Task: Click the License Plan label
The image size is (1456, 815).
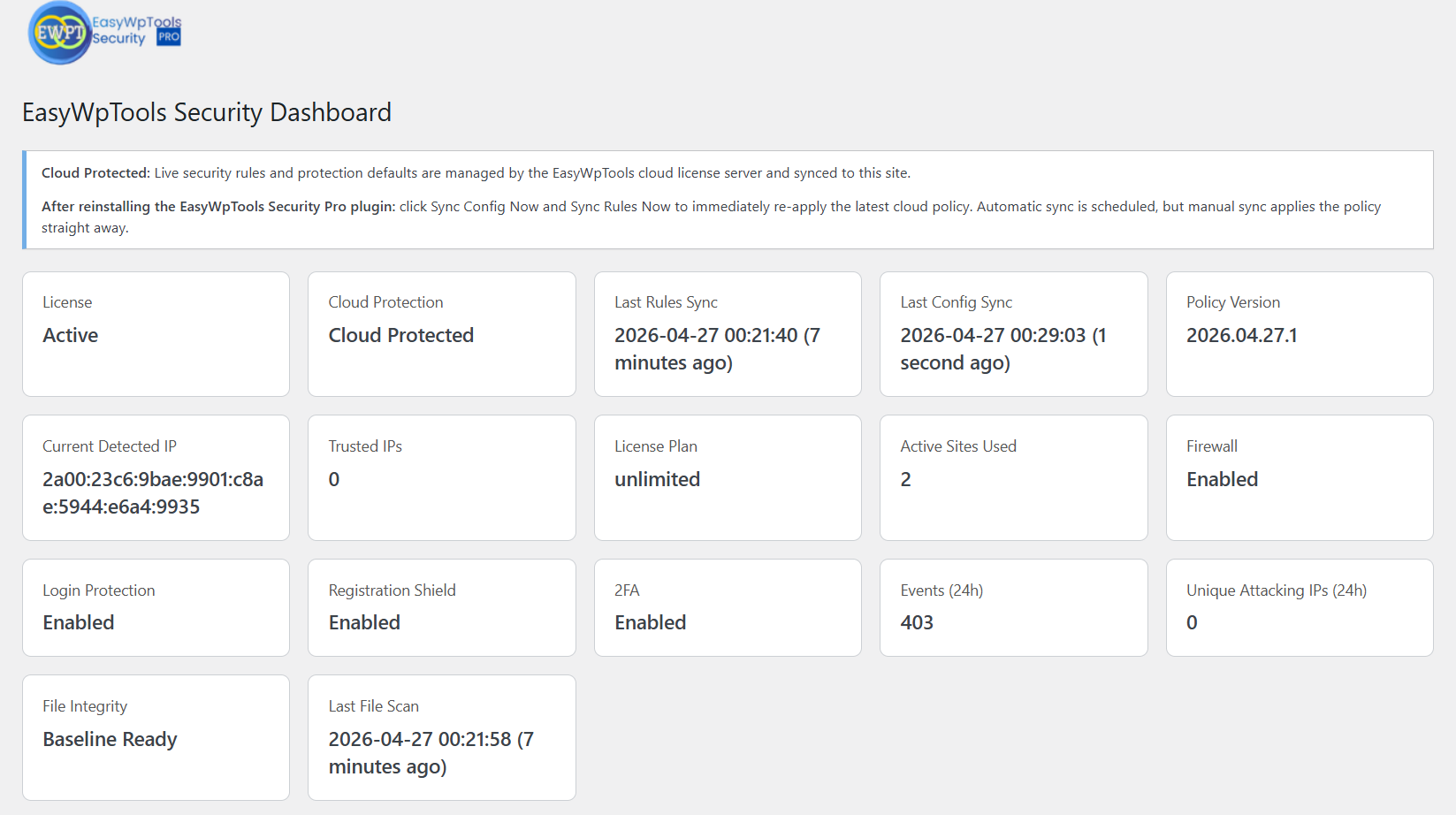Action: [x=656, y=446]
